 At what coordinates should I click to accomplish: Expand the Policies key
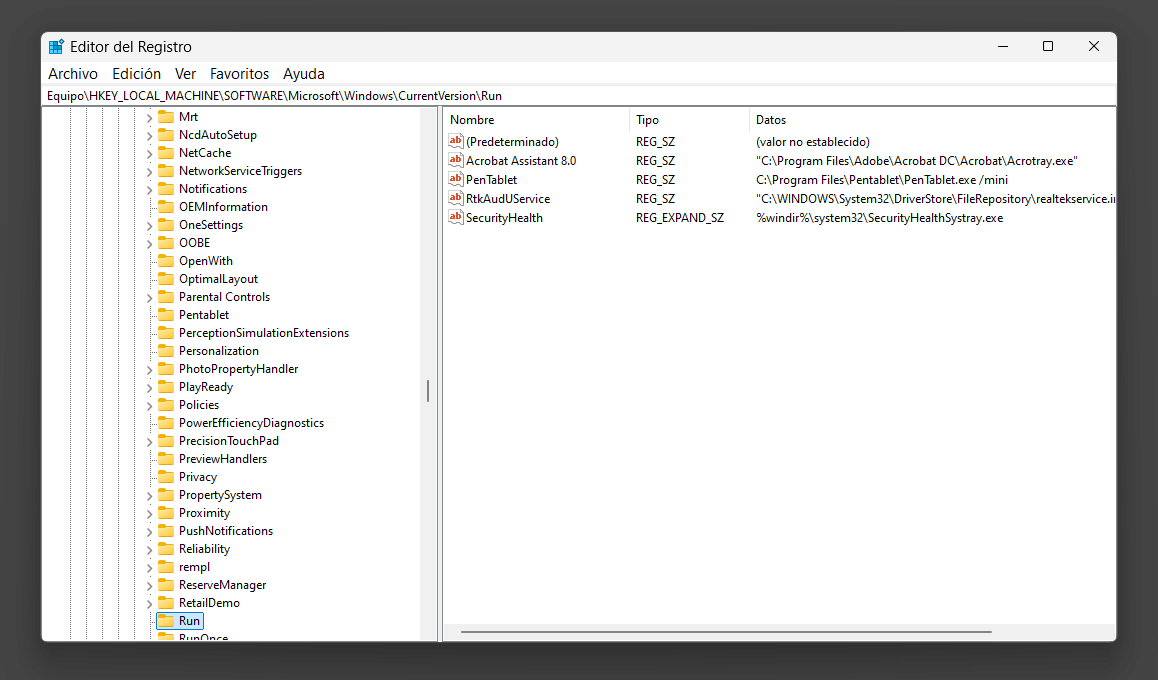tap(149, 405)
